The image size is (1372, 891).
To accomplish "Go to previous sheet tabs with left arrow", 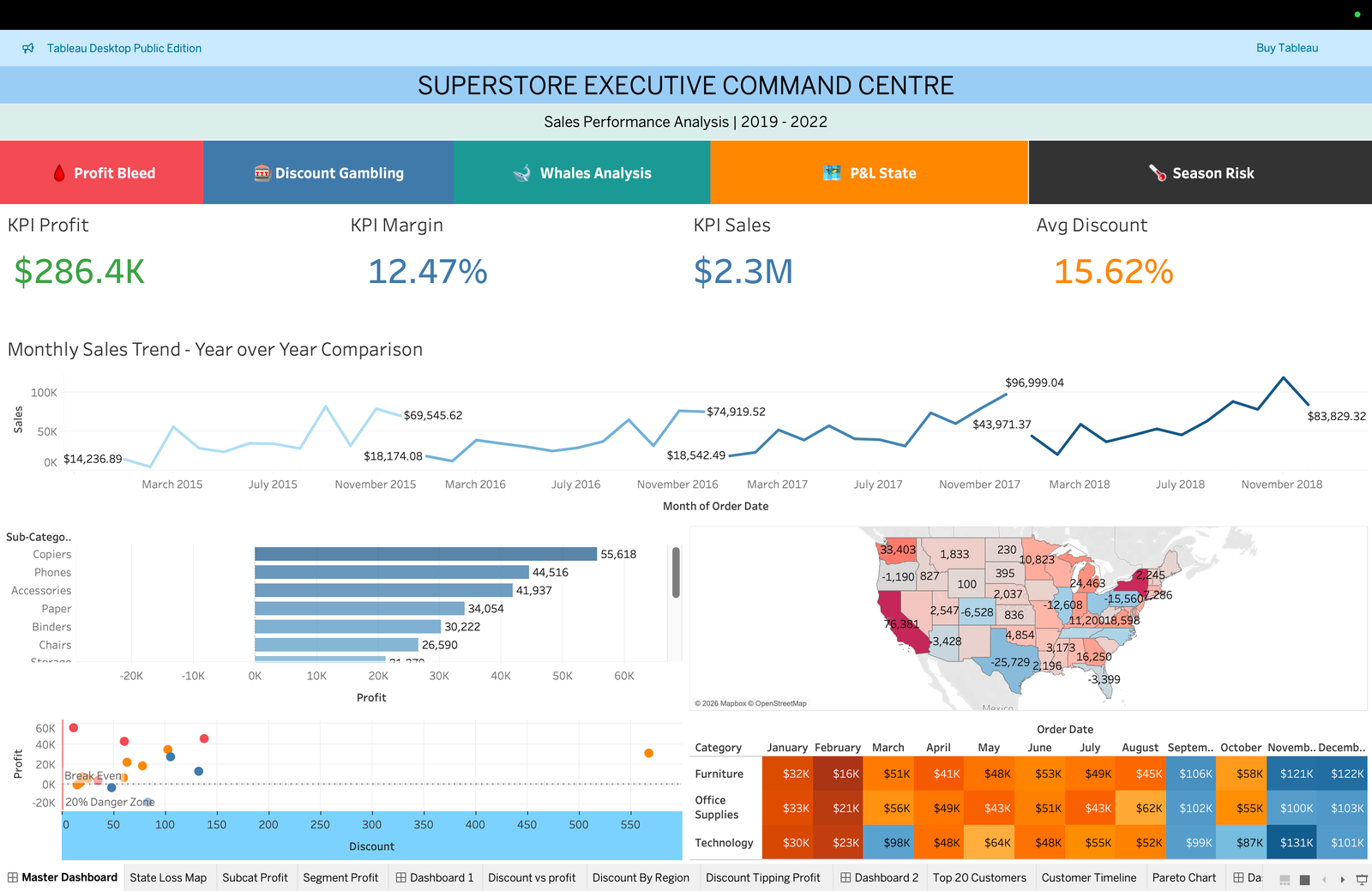I will [x=1325, y=880].
